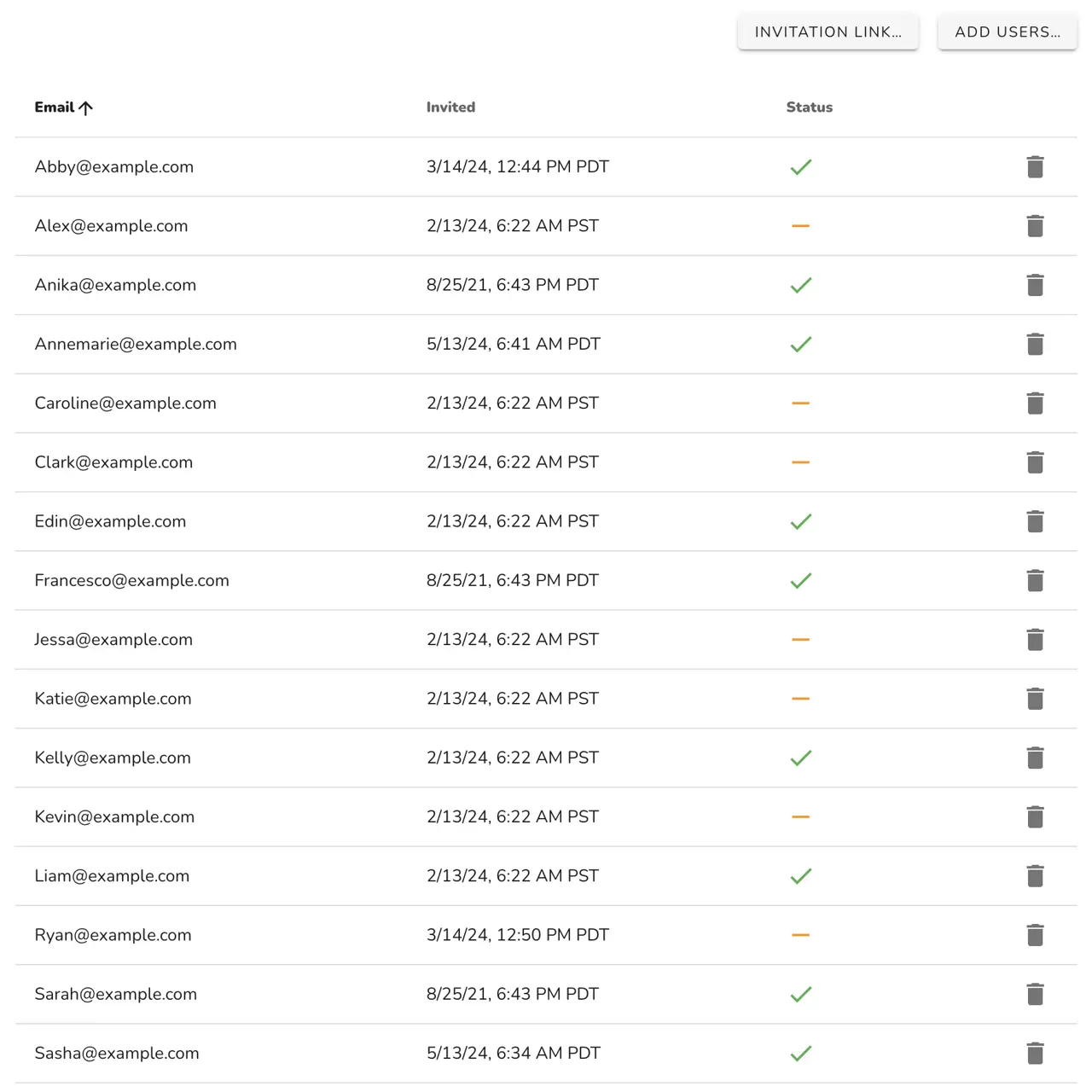Image resolution: width=1092 pixels, height=1092 pixels.
Task: Sort table by Invited column header
Action: [x=450, y=107]
